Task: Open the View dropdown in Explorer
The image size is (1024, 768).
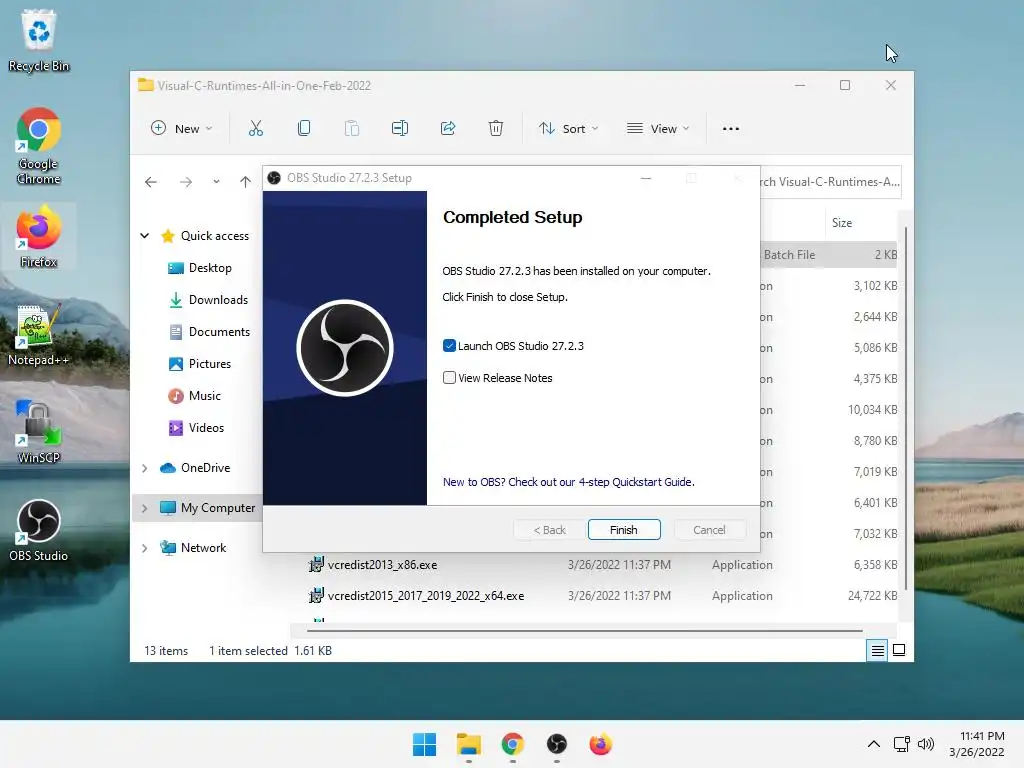Action: [658, 129]
